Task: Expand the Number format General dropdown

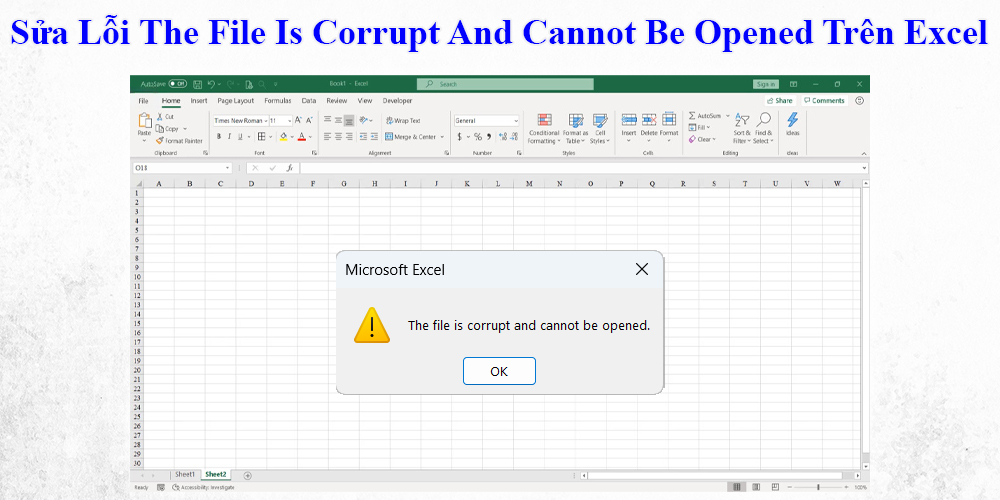Action: tap(516, 120)
